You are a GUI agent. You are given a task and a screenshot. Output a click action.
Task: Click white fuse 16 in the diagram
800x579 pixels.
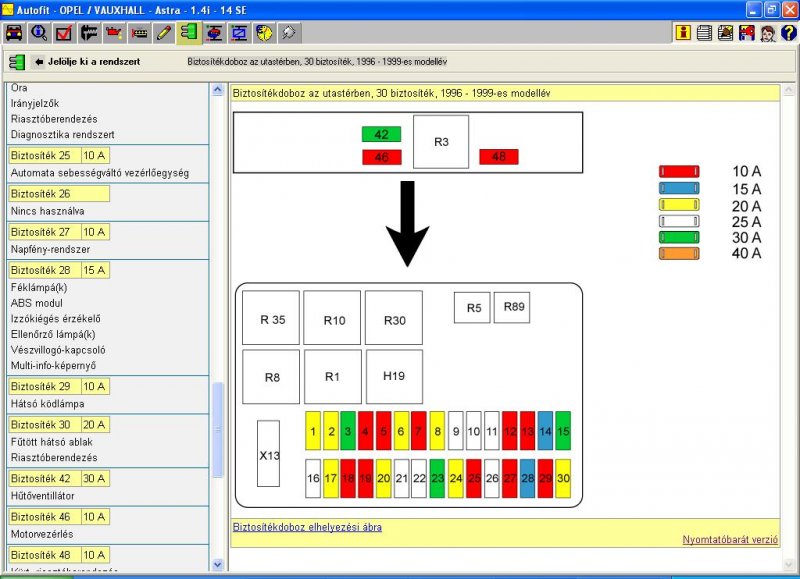313,479
